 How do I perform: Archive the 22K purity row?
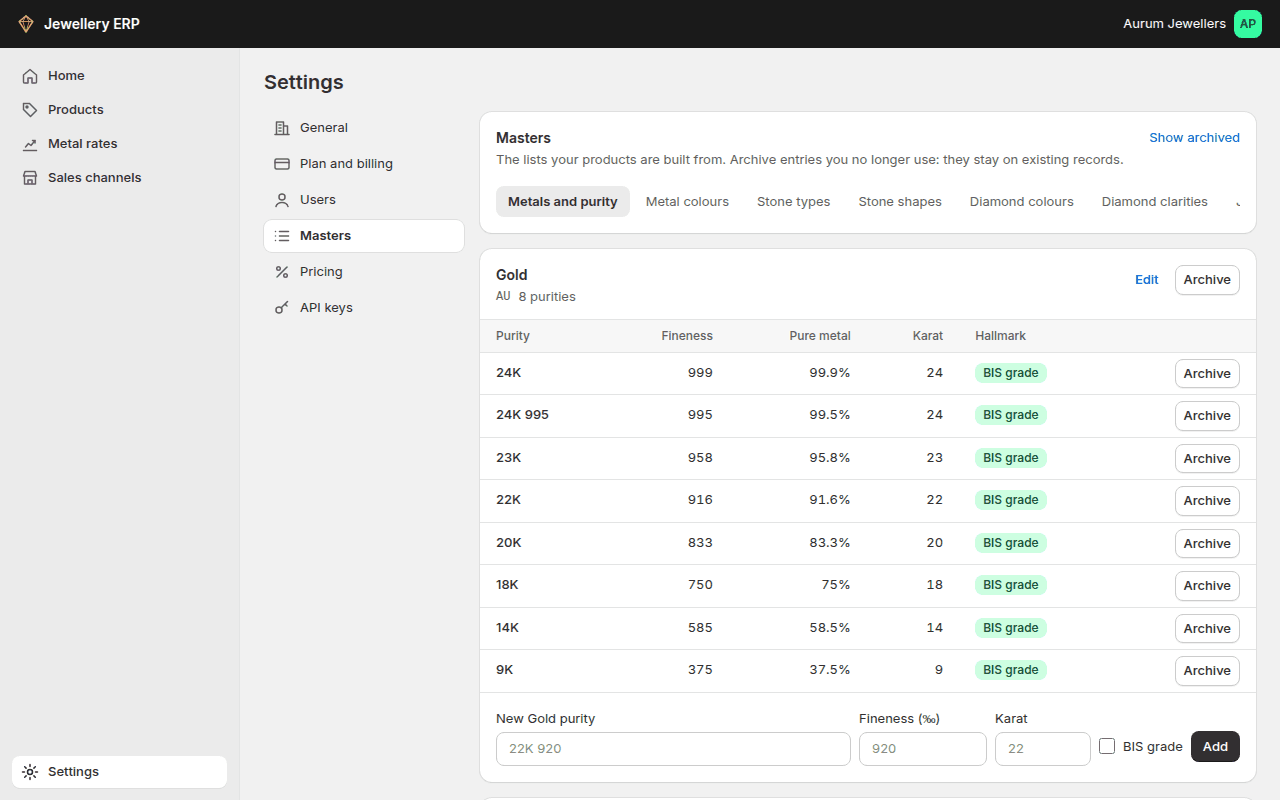pos(1207,501)
